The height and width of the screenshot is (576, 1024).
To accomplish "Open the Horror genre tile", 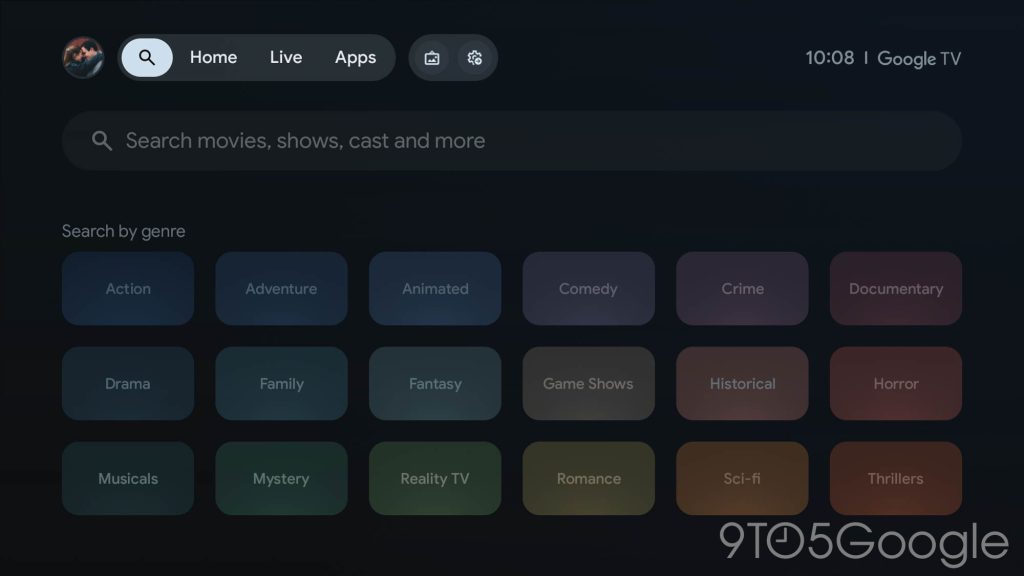I will click(x=895, y=384).
